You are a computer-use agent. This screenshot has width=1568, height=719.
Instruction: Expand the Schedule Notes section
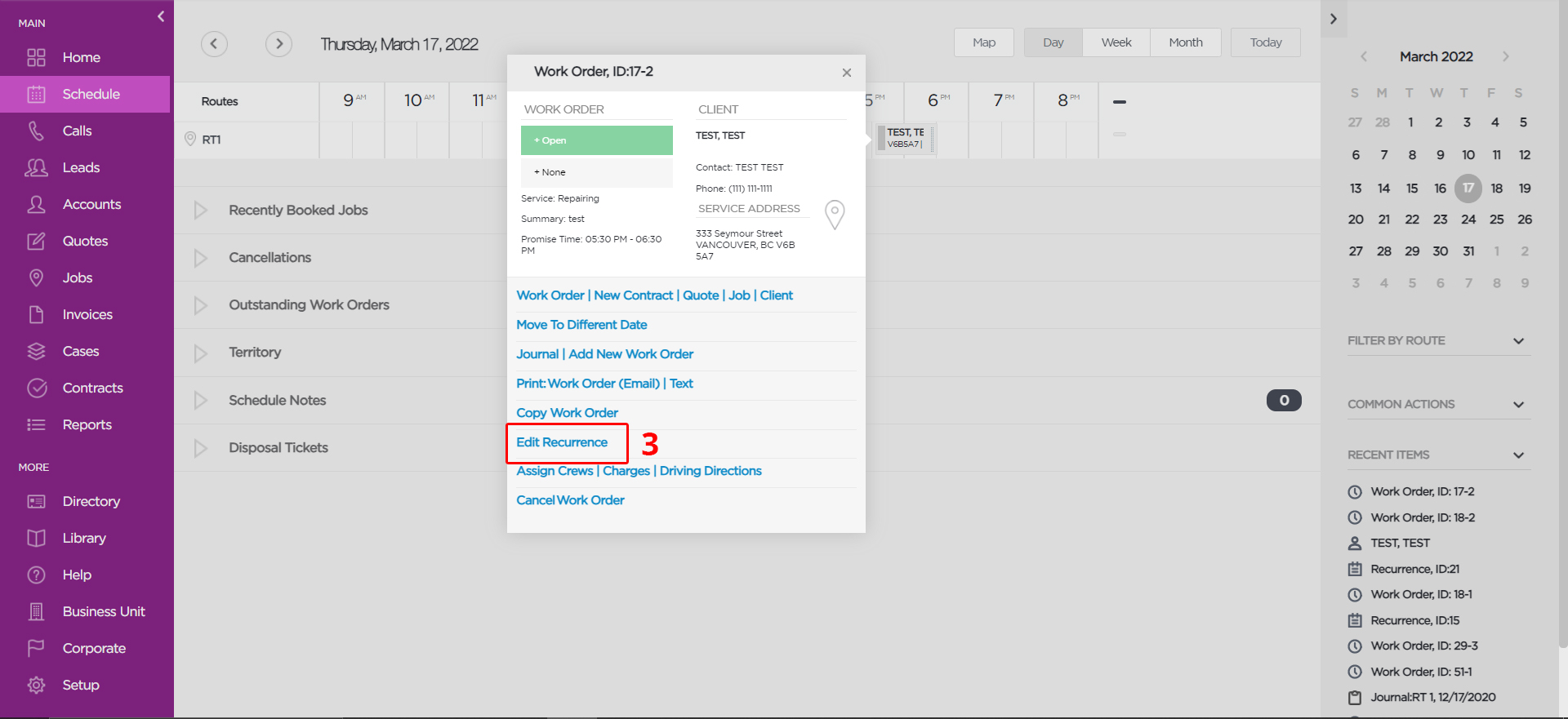click(200, 401)
